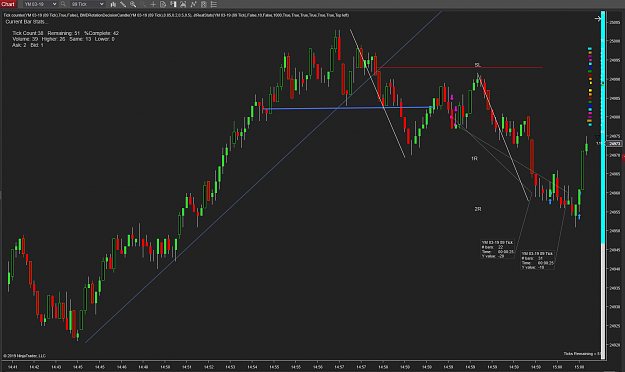This screenshot has height=372, width=625.
Task: Click the Tick Count 38 text
Action: point(28,33)
